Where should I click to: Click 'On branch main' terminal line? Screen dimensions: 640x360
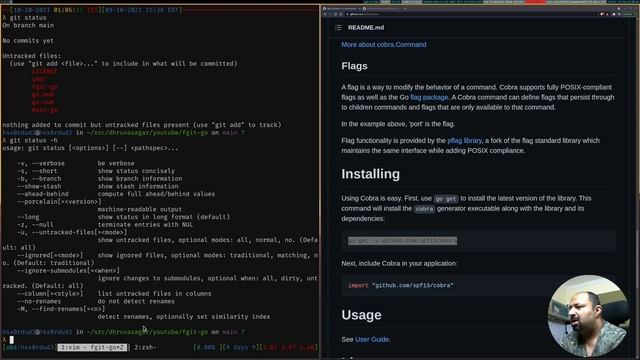[28, 25]
